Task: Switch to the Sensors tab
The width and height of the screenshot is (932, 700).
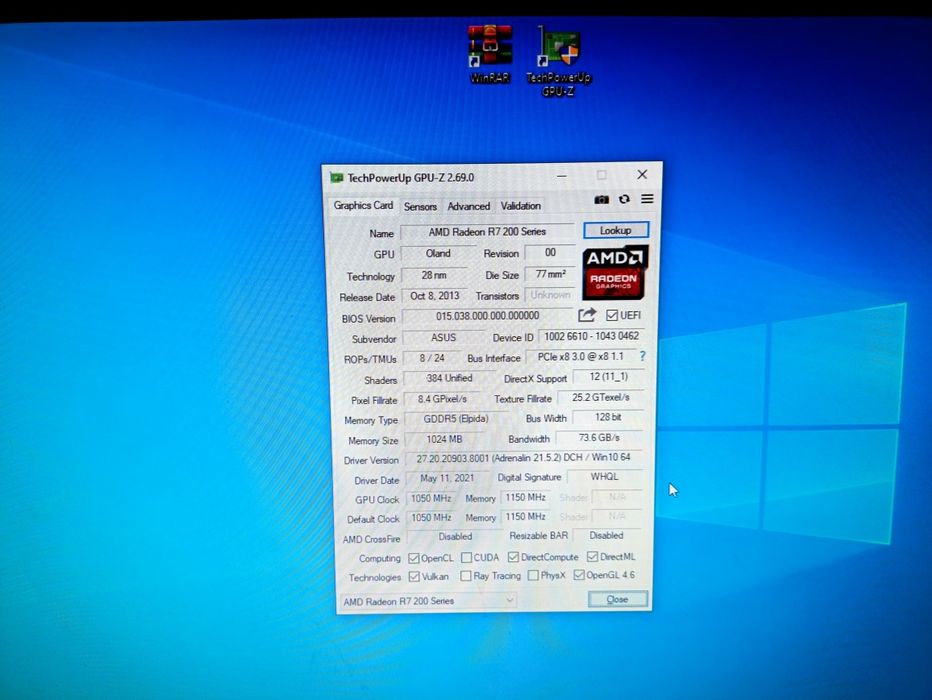Action: pyautogui.click(x=420, y=207)
